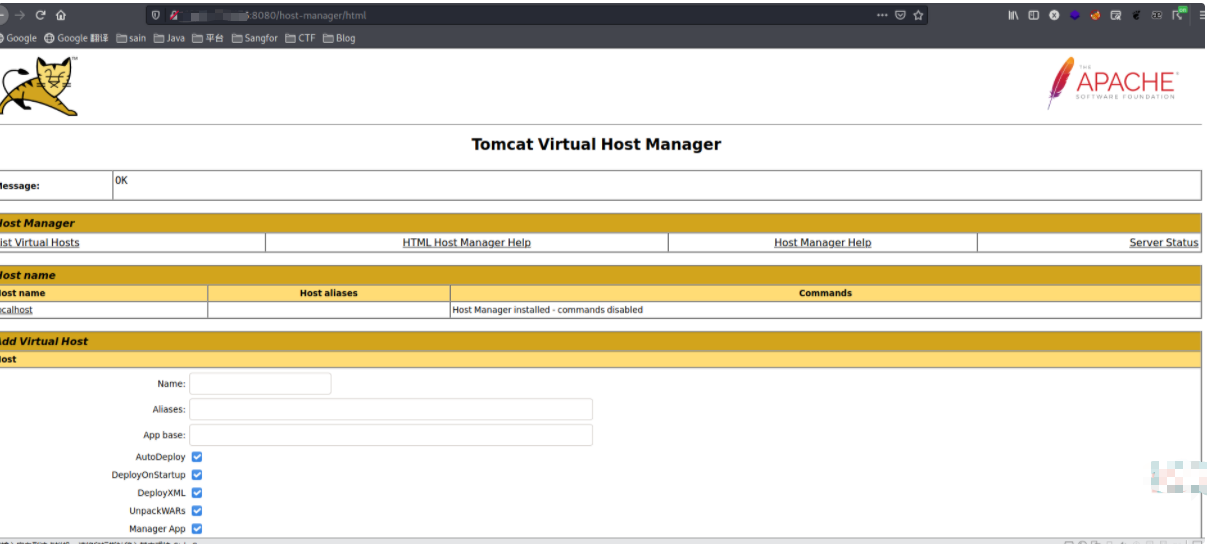The image size is (1208, 548).
Task: Click the window search extension icon
Action: point(1115,15)
